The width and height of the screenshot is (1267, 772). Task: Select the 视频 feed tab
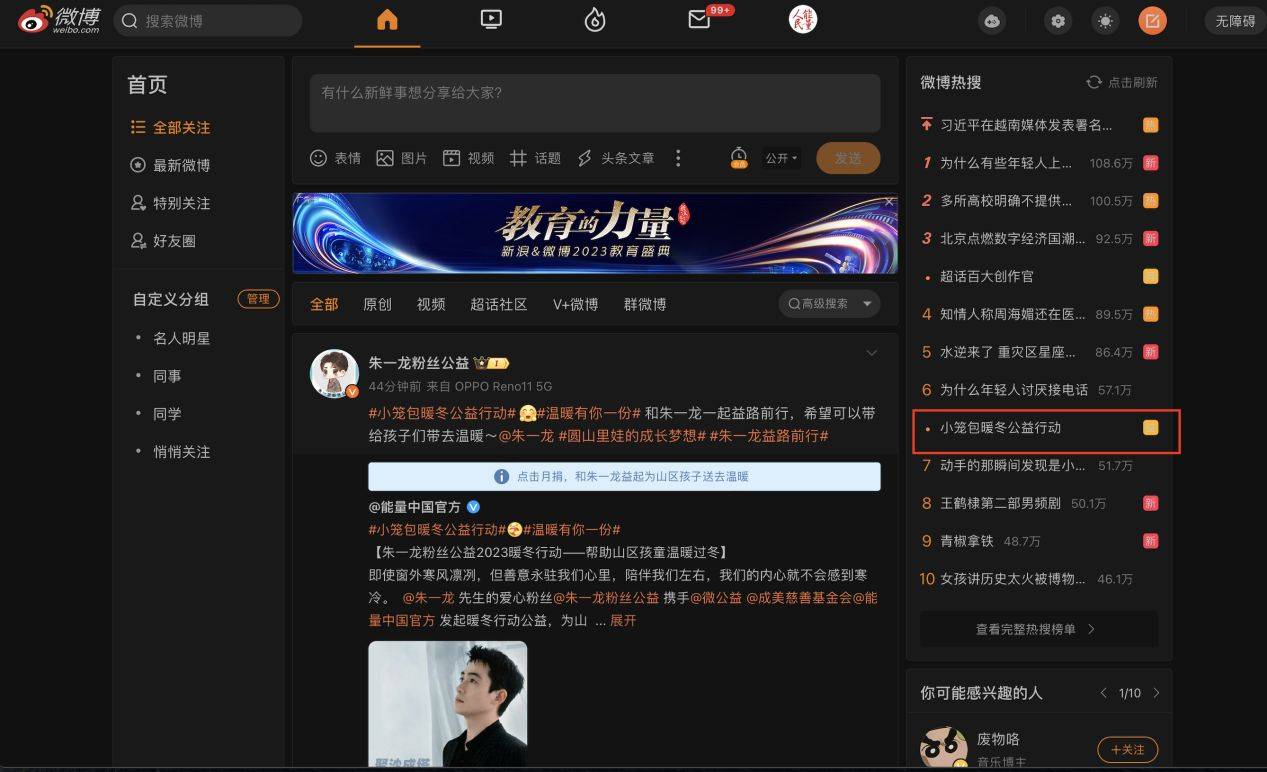431,304
